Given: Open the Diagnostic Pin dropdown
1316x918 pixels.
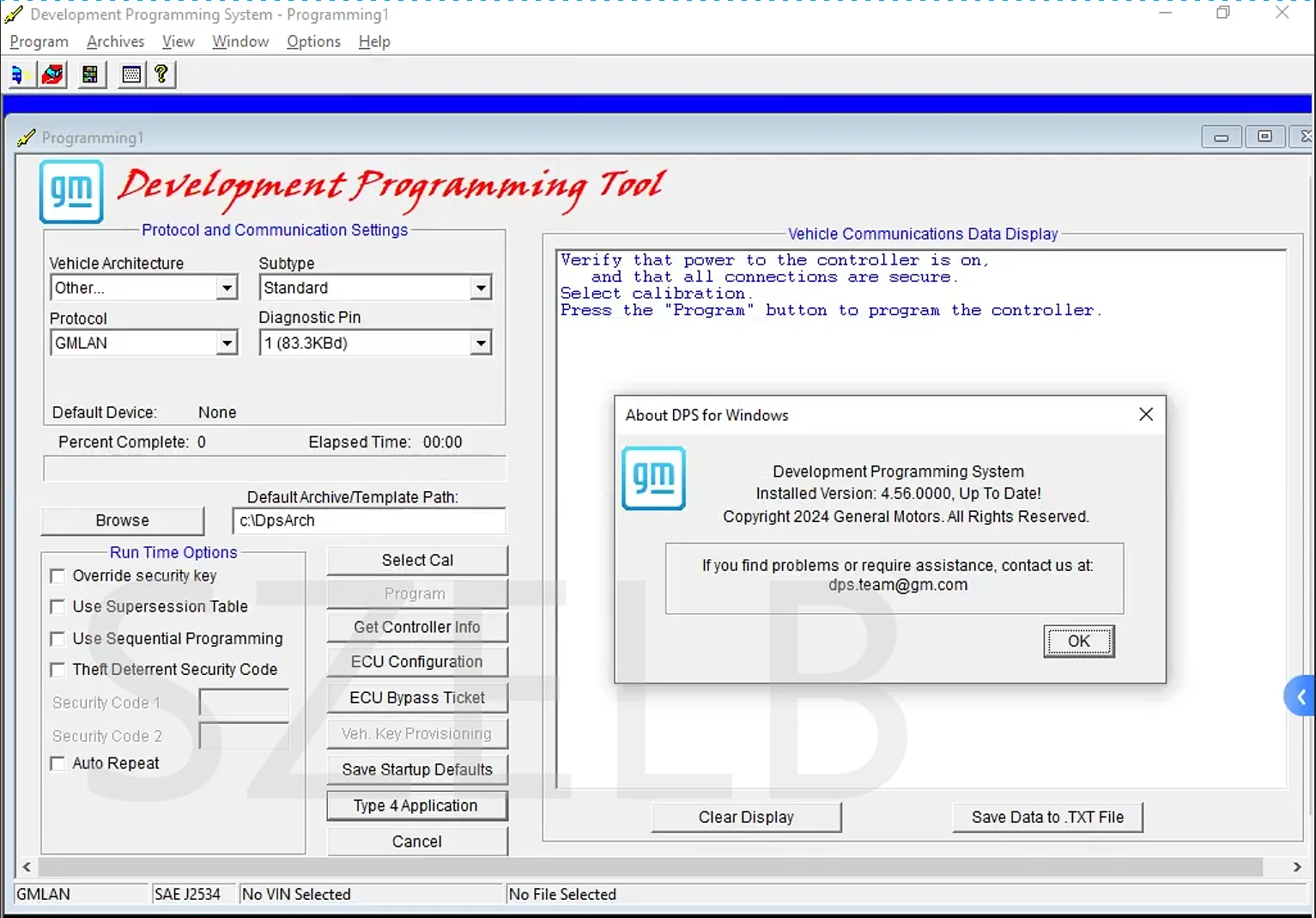Looking at the screenshot, I should [x=481, y=343].
